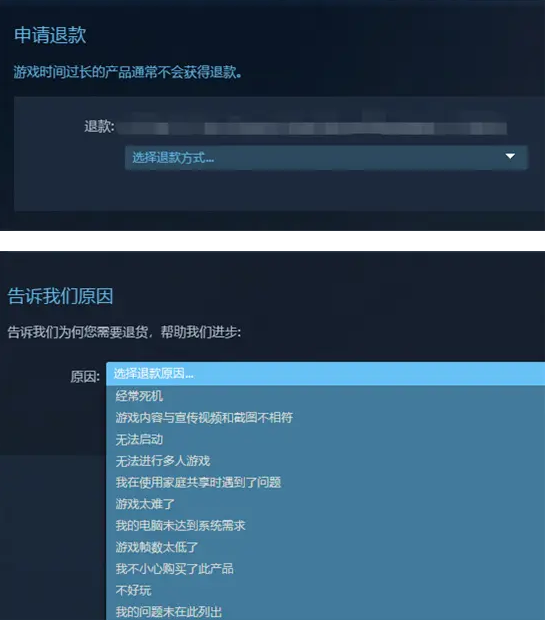Image resolution: width=545 pixels, height=620 pixels.
Task: Open the 选择退款原因 reason dropdown
Action: tap(325, 374)
